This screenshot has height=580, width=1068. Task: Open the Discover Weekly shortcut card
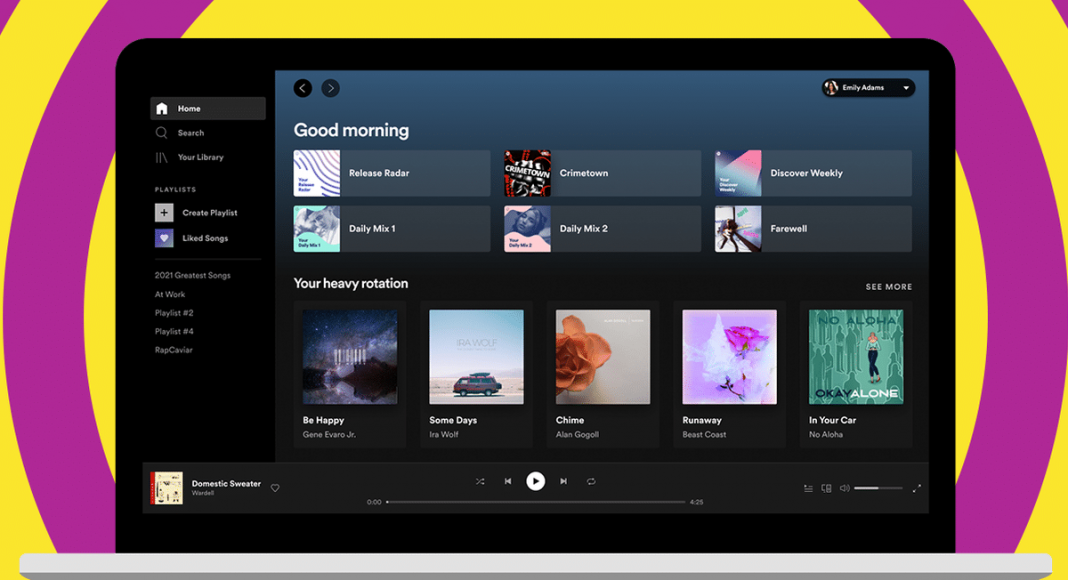(x=813, y=174)
